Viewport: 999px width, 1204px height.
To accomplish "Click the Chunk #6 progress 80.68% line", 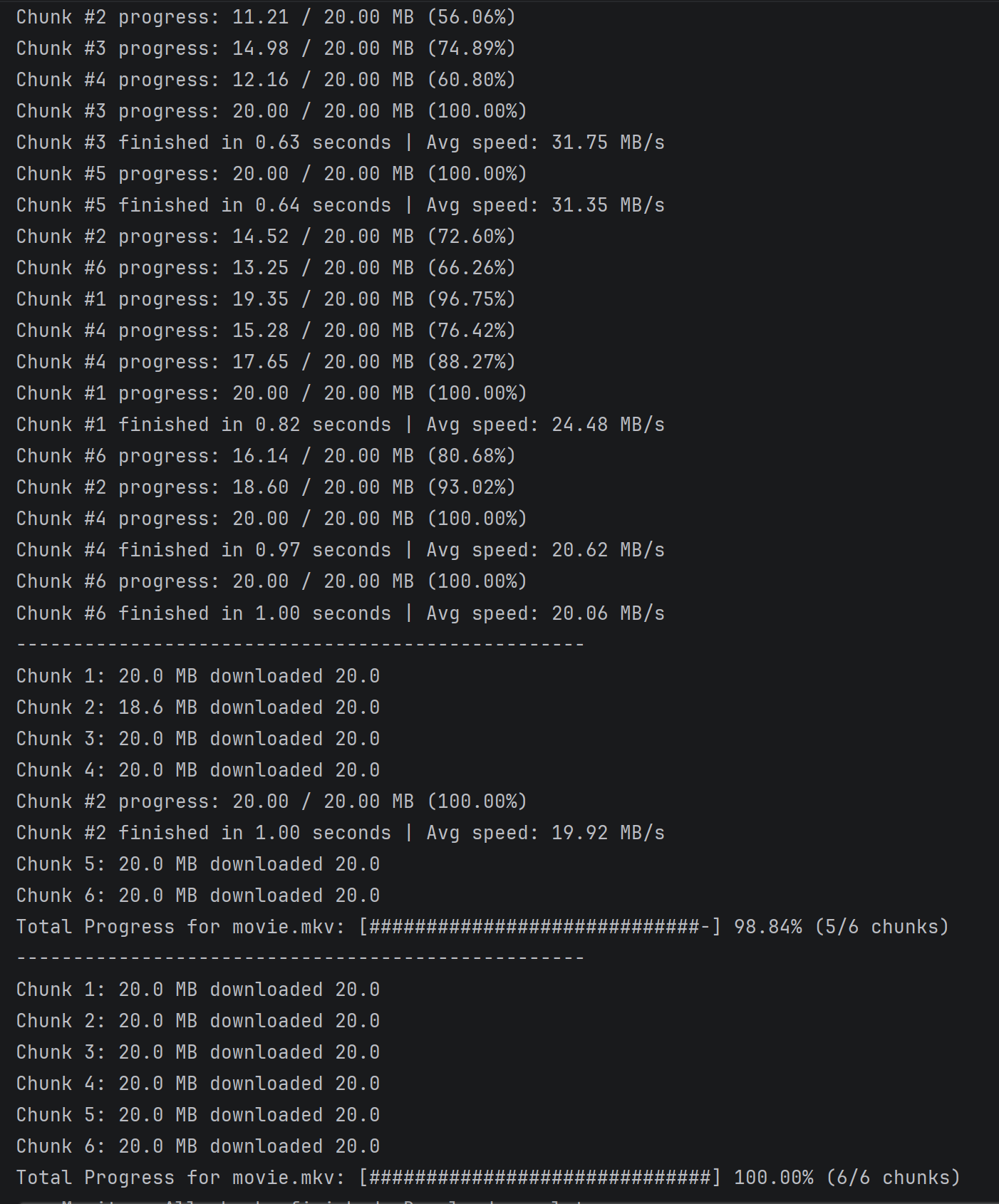I will coord(266,455).
